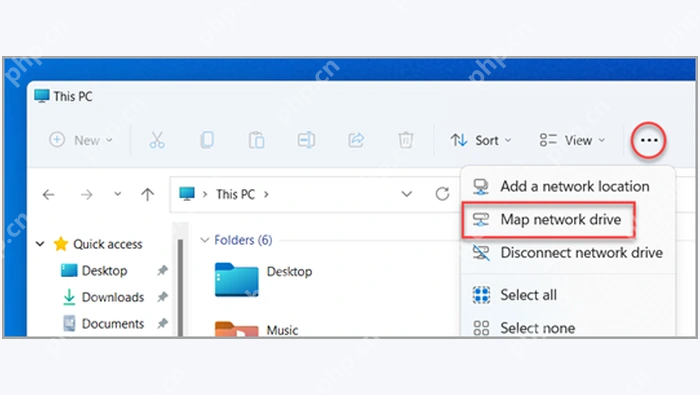Open Documents in Quick access sidebar
Screen dimensions: 700x395
tap(113, 323)
